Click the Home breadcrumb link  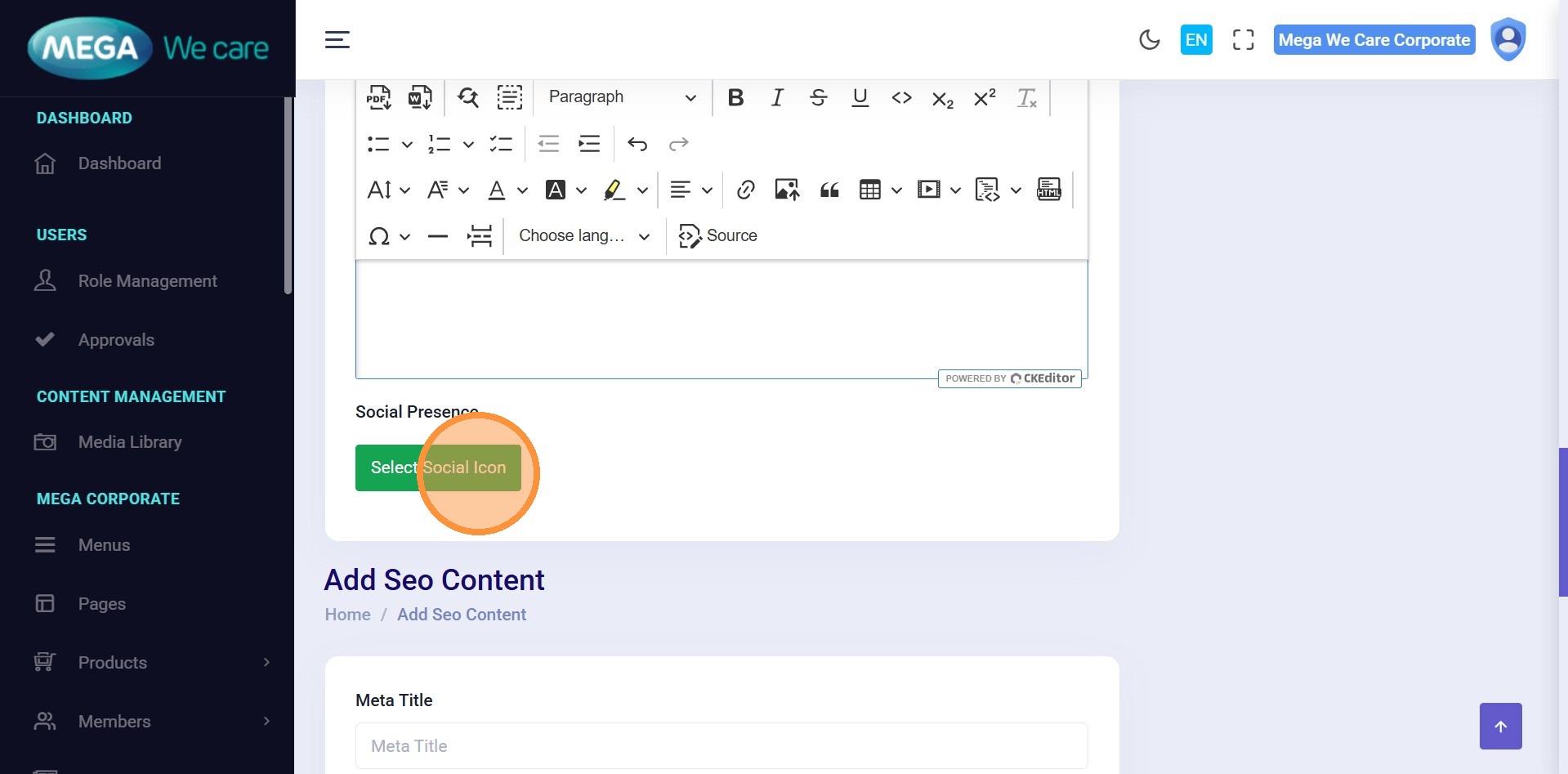point(347,615)
